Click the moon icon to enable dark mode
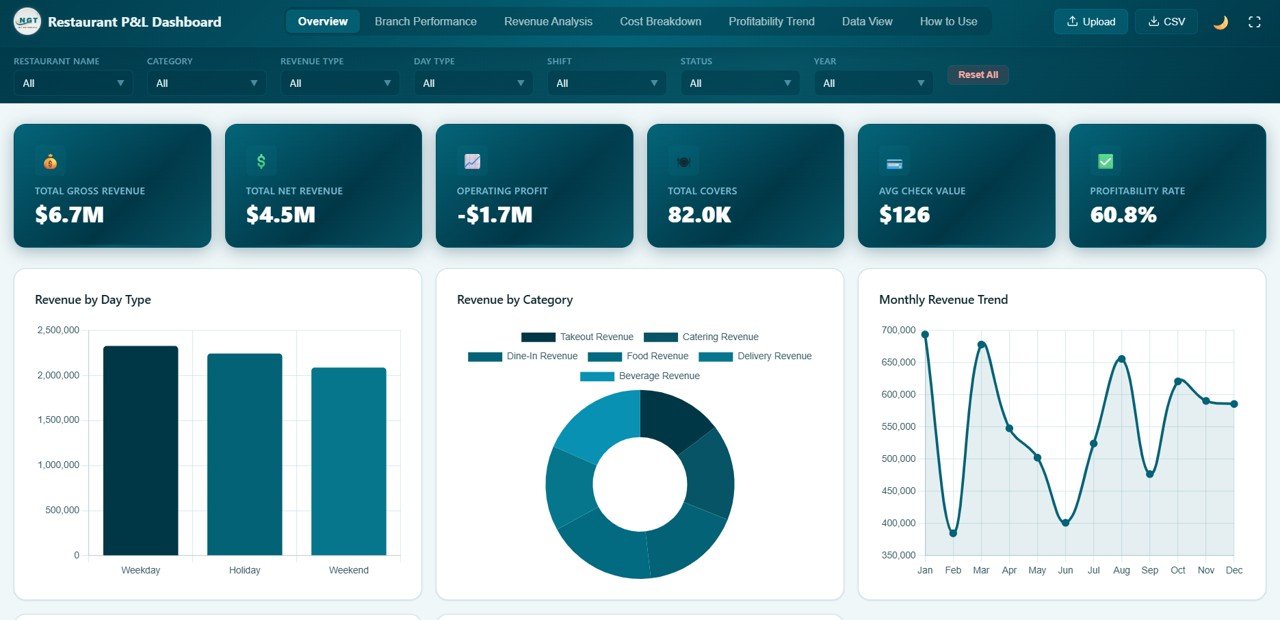 [1219, 21]
